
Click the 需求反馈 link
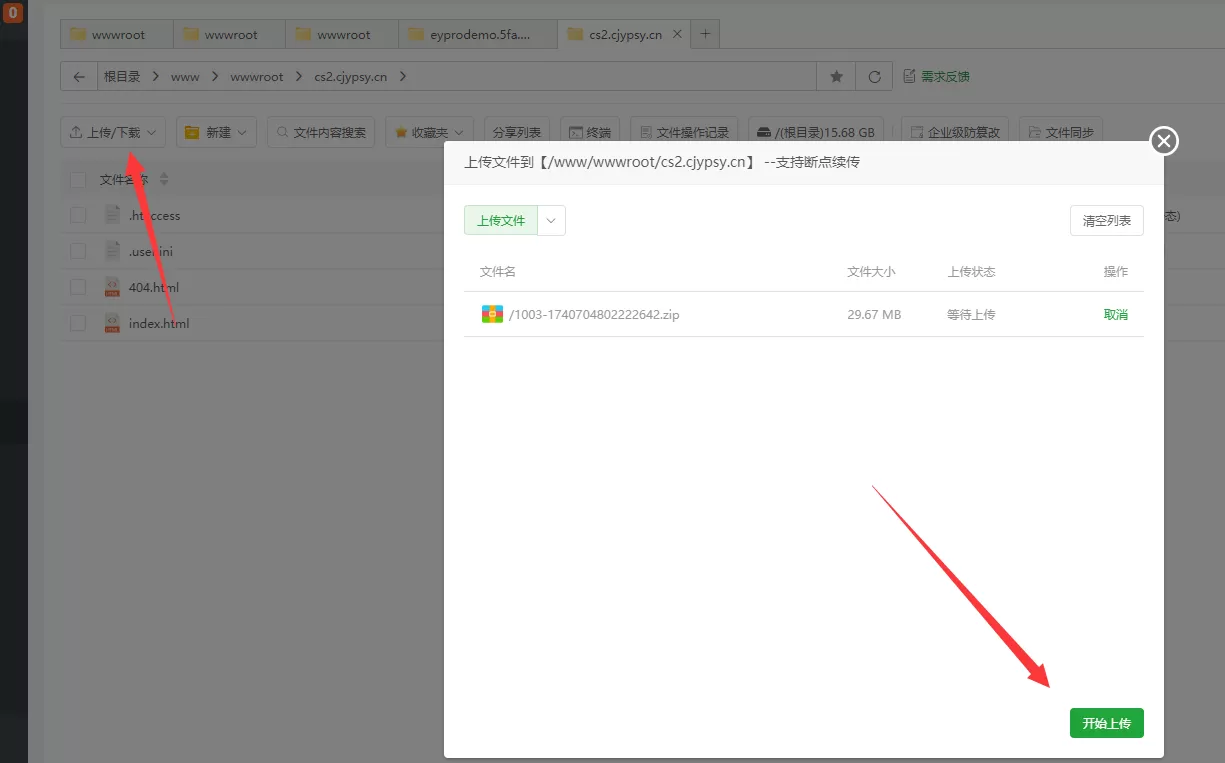pos(936,77)
